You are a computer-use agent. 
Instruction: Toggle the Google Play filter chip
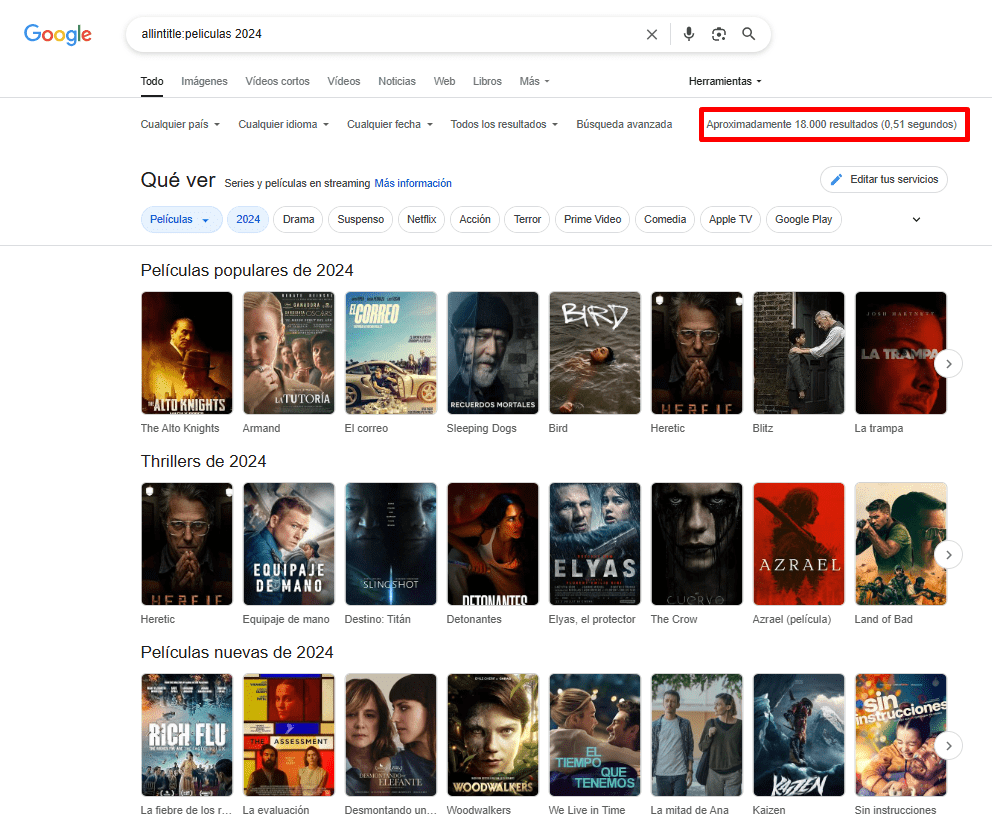[x=803, y=219]
